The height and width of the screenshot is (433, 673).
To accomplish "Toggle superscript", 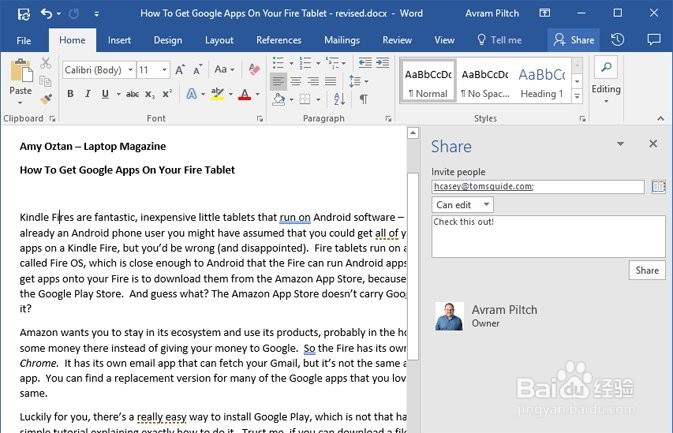I will pyautogui.click(x=167, y=94).
